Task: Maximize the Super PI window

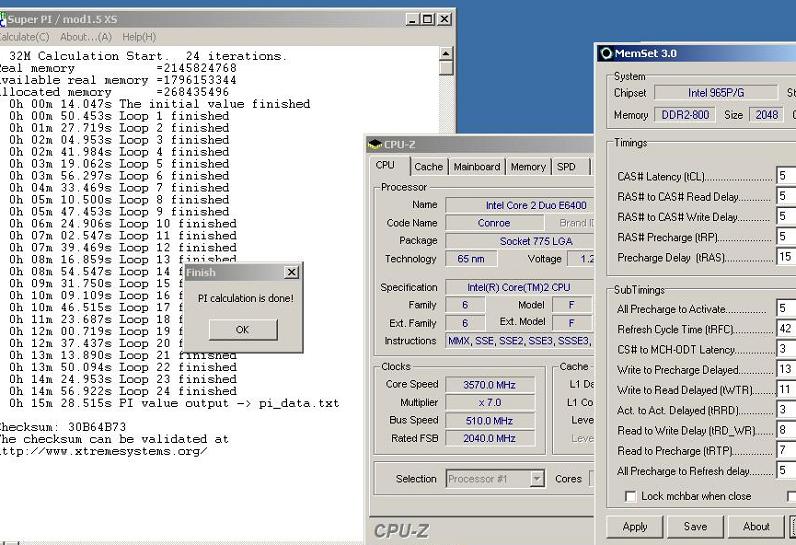Action: [428, 19]
